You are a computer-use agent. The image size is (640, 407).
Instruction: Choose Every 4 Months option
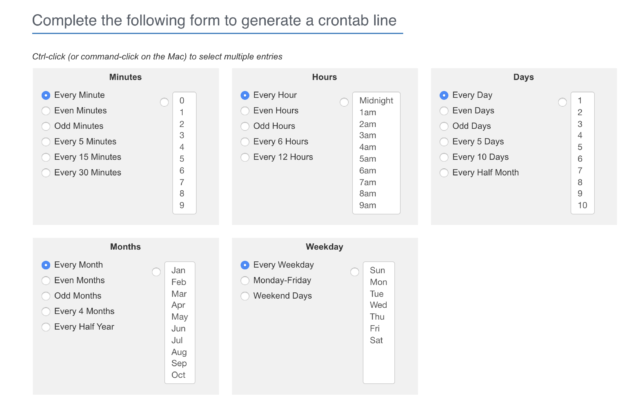46,311
